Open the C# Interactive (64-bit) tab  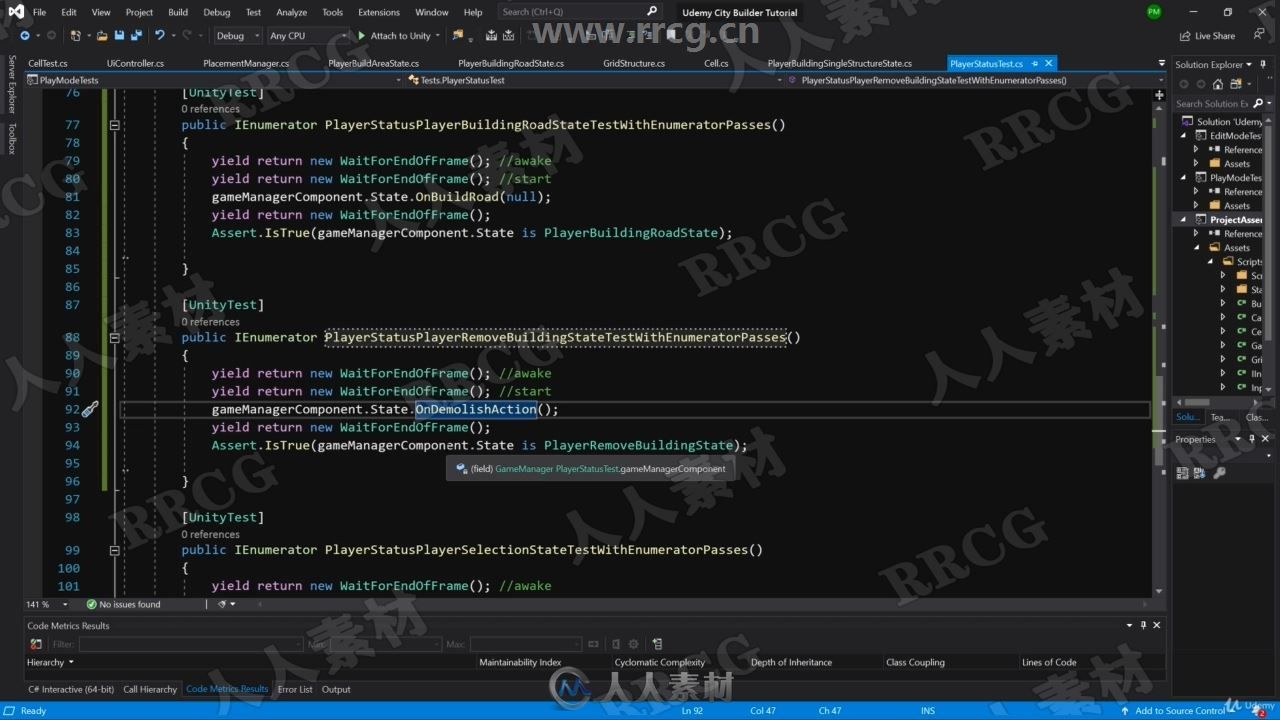pos(71,689)
